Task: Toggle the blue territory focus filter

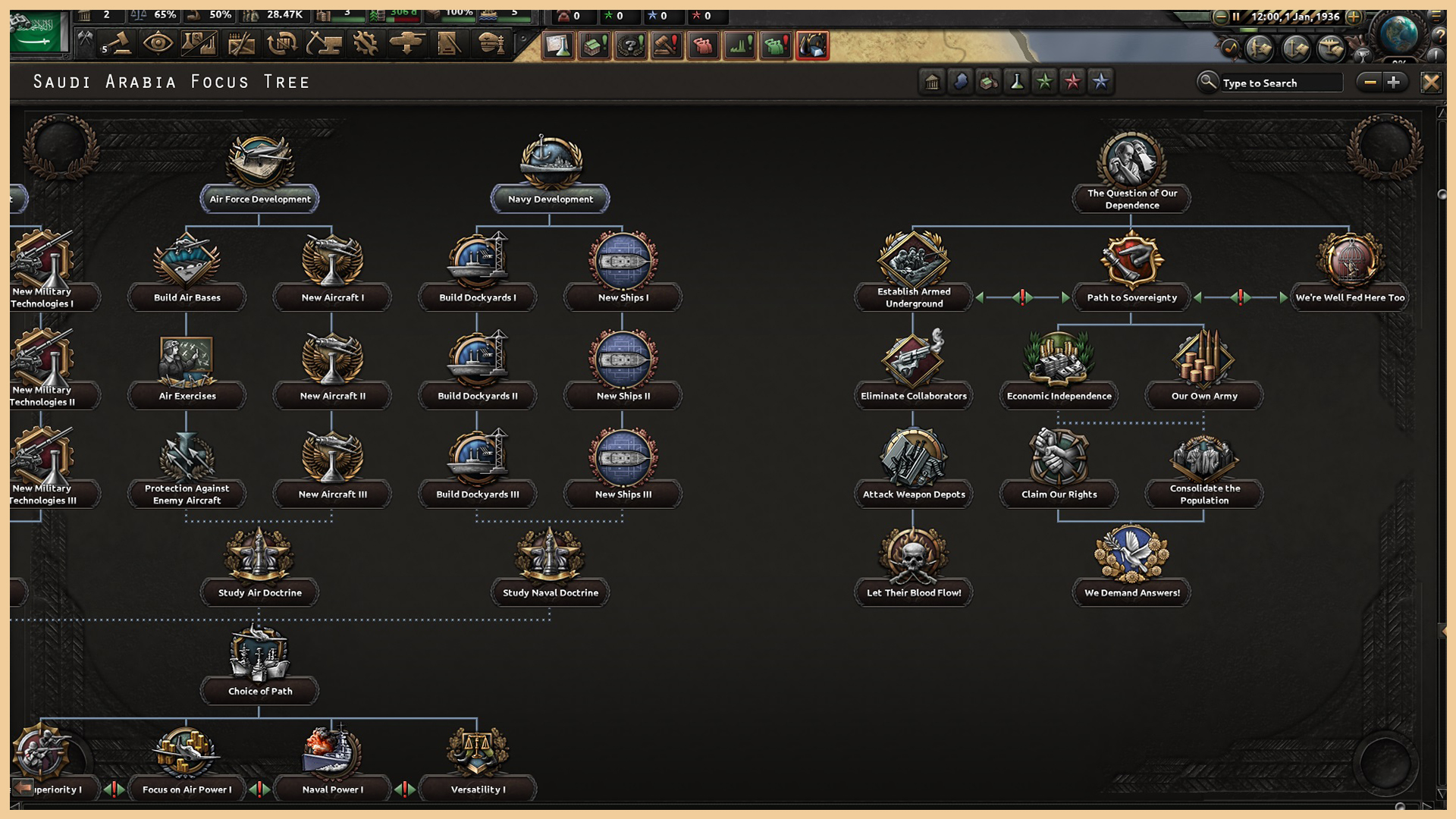Action: pyautogui.click(x=960, y=82)
